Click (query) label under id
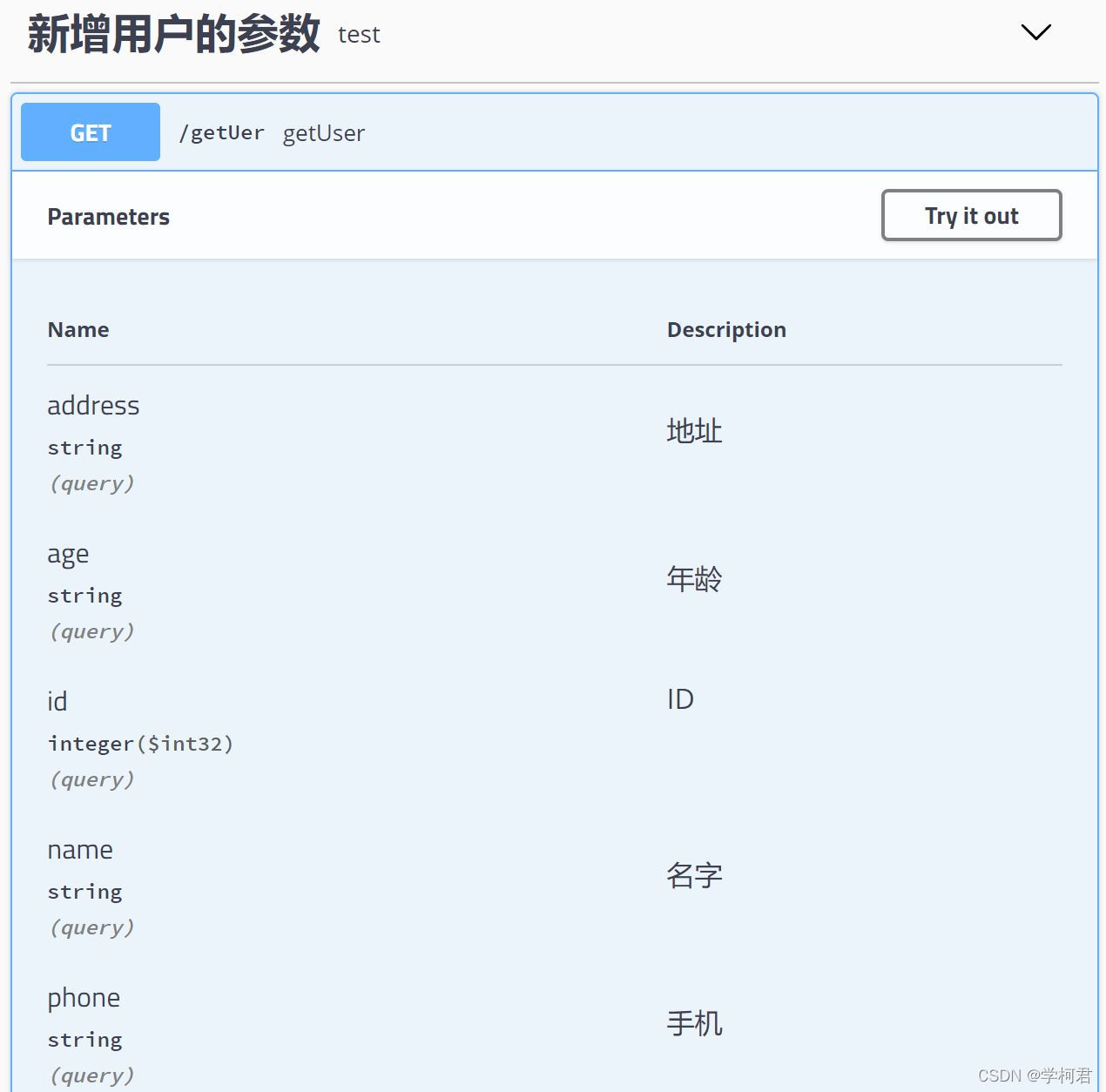 click(x=91, y=780)
